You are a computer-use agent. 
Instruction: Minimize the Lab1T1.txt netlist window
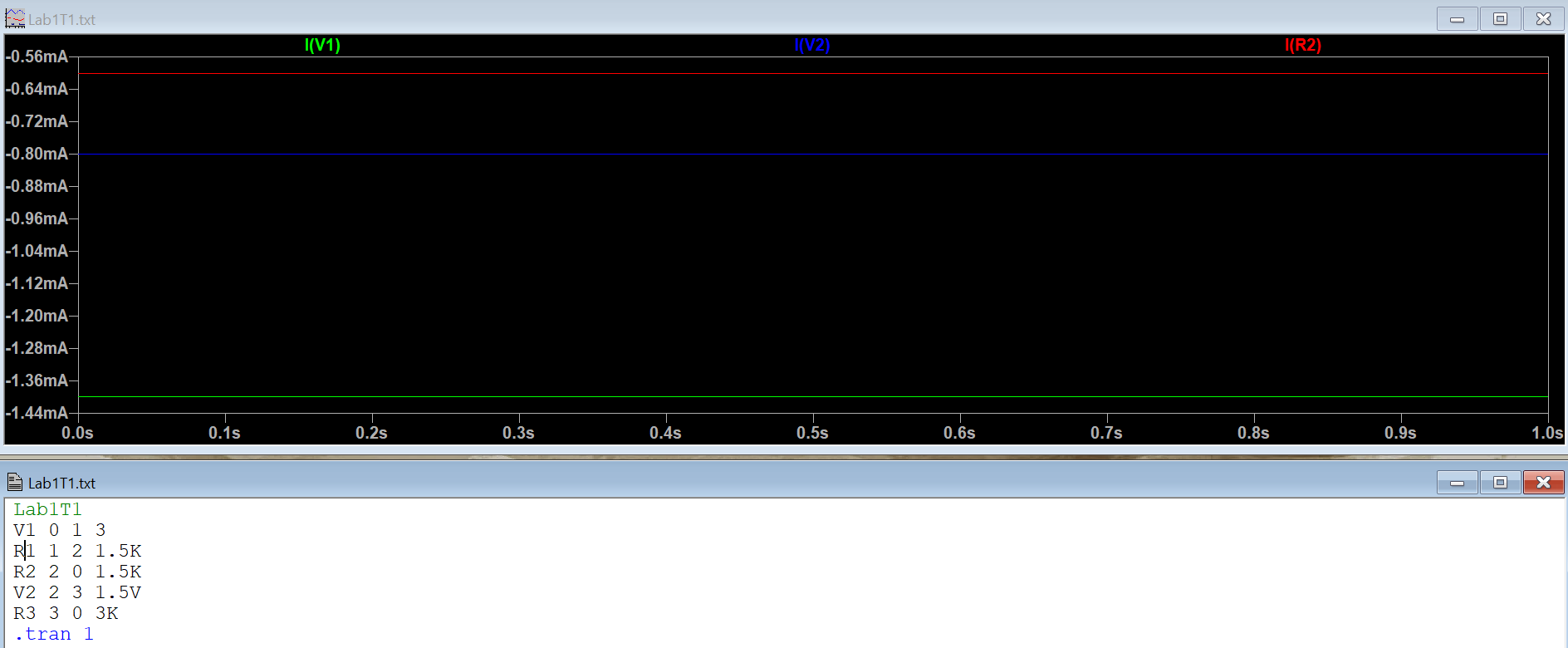(1457, 482)
